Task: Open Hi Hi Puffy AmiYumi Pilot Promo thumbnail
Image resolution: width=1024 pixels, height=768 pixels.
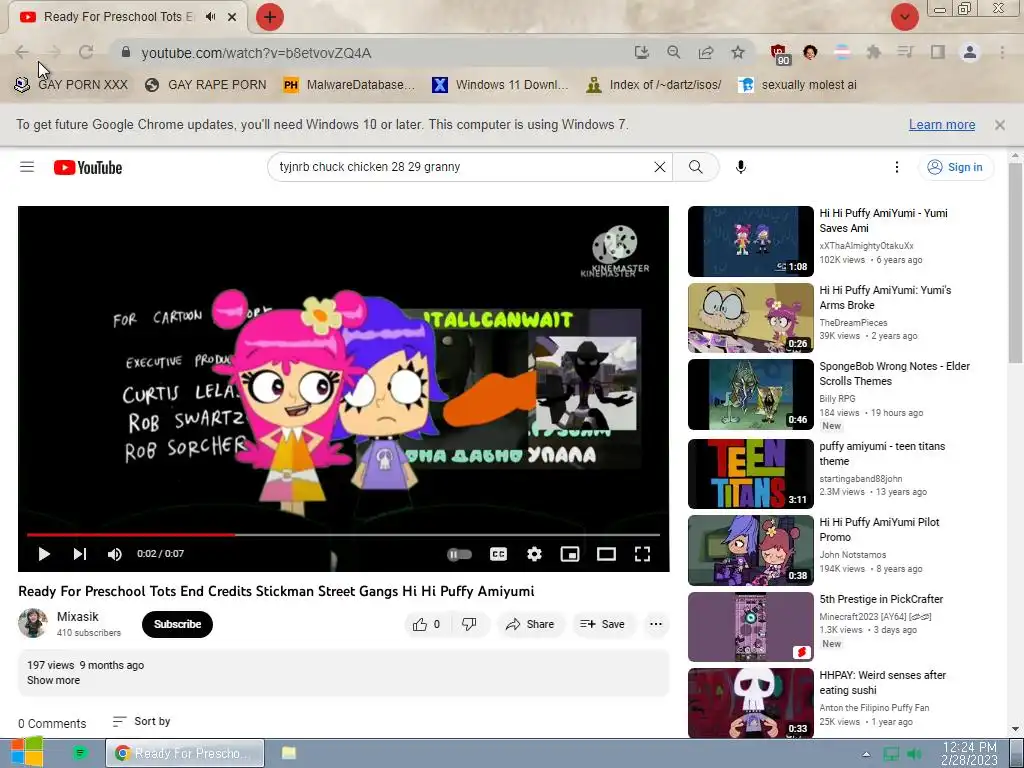Action: point(750,551)
